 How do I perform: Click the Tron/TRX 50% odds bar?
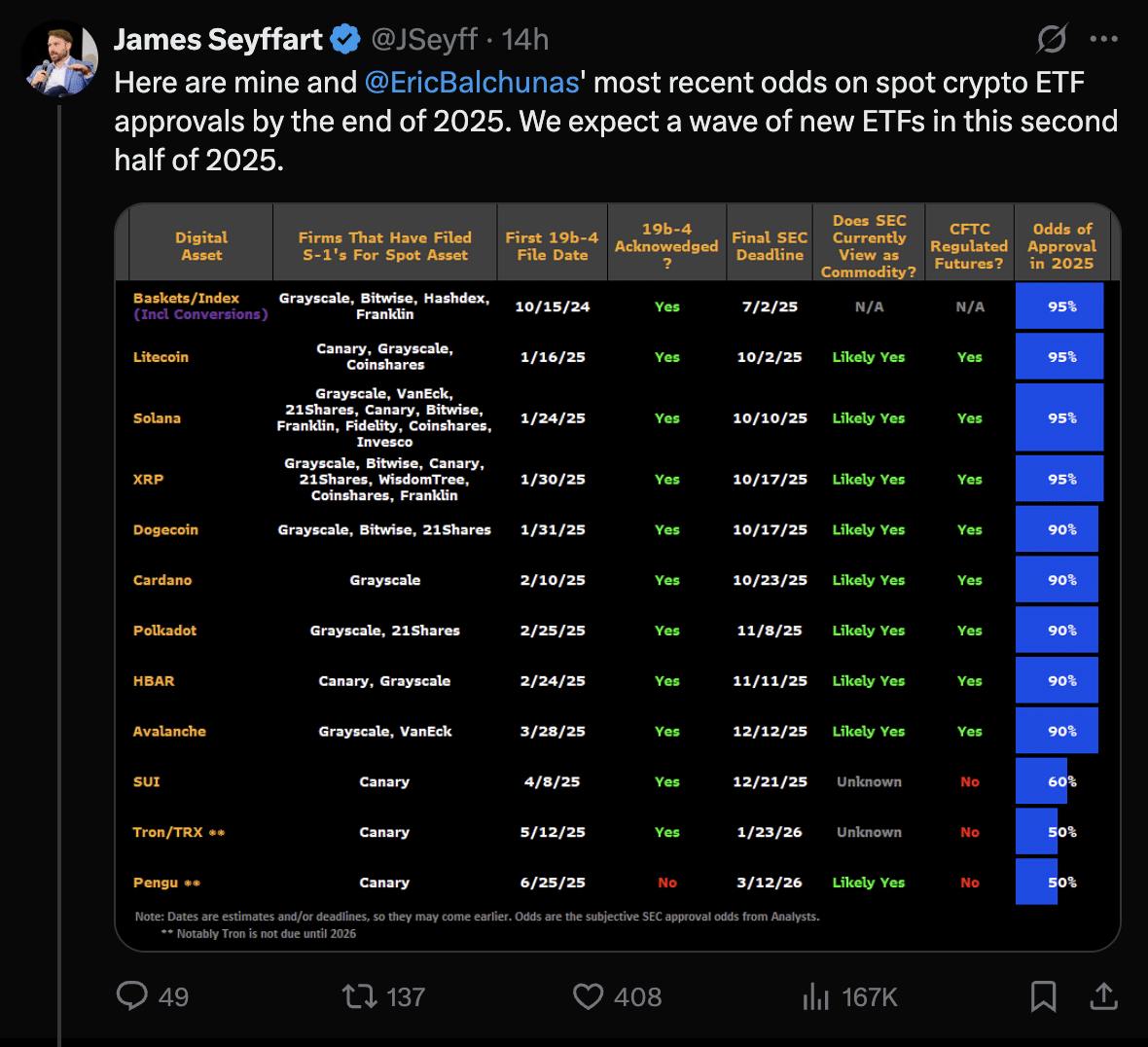(1038, 832)
